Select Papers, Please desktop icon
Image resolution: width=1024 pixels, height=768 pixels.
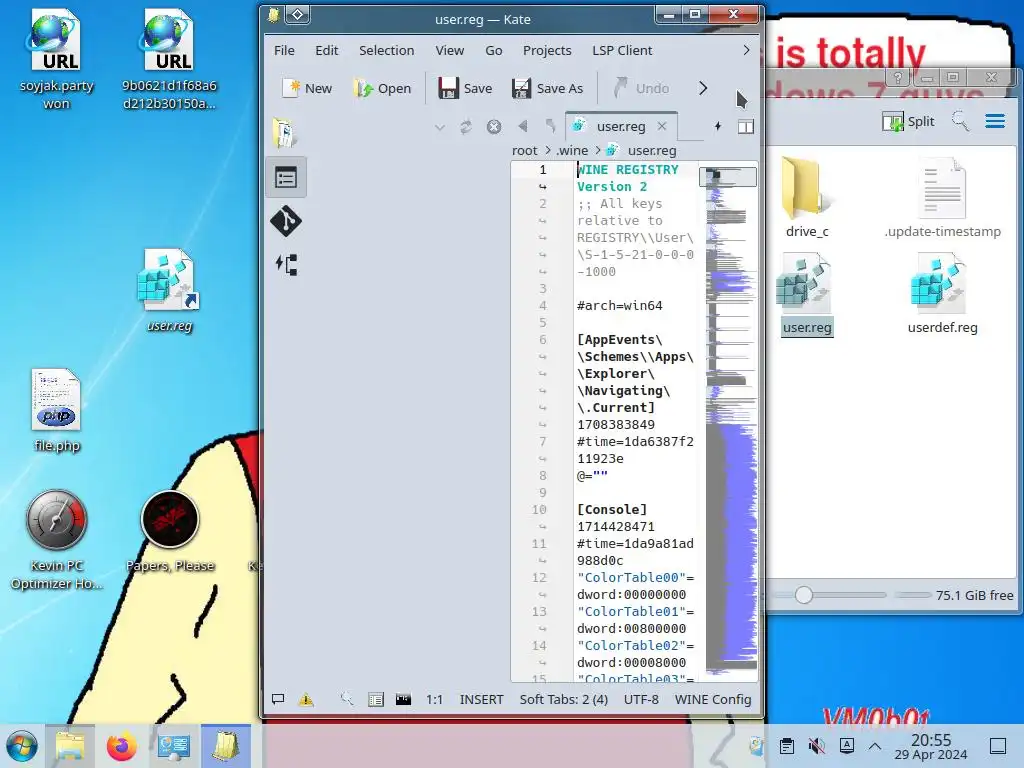coord(170,532)
